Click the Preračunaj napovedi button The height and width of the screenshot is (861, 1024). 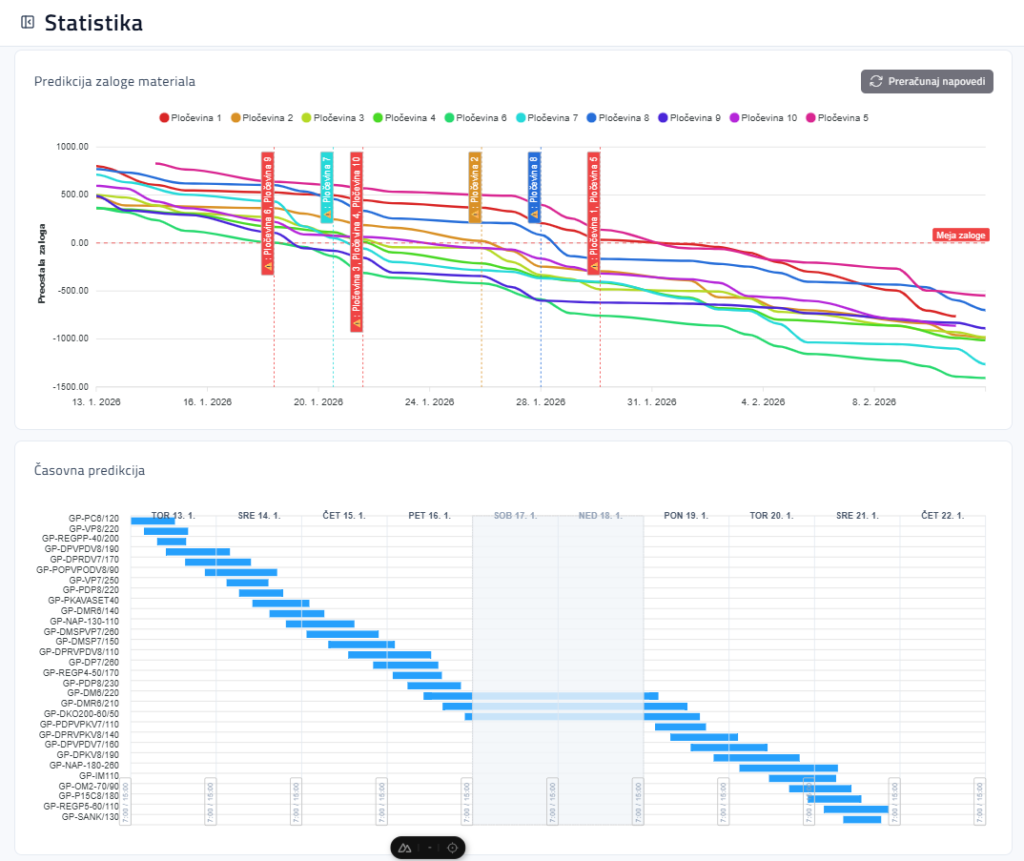point(927,81)
